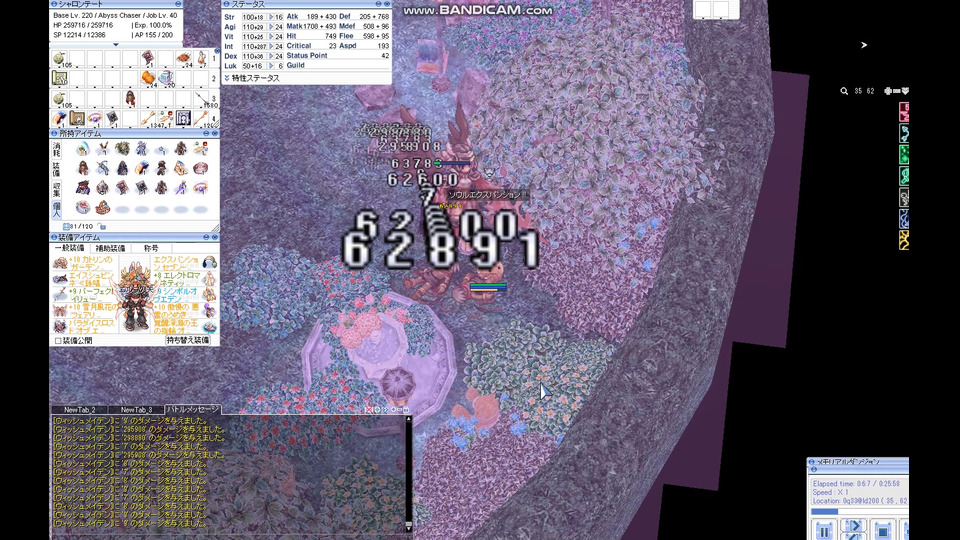
Task: Use the meat item with count 24 in hotbar row 1
Action: click(x=184, y=59)
